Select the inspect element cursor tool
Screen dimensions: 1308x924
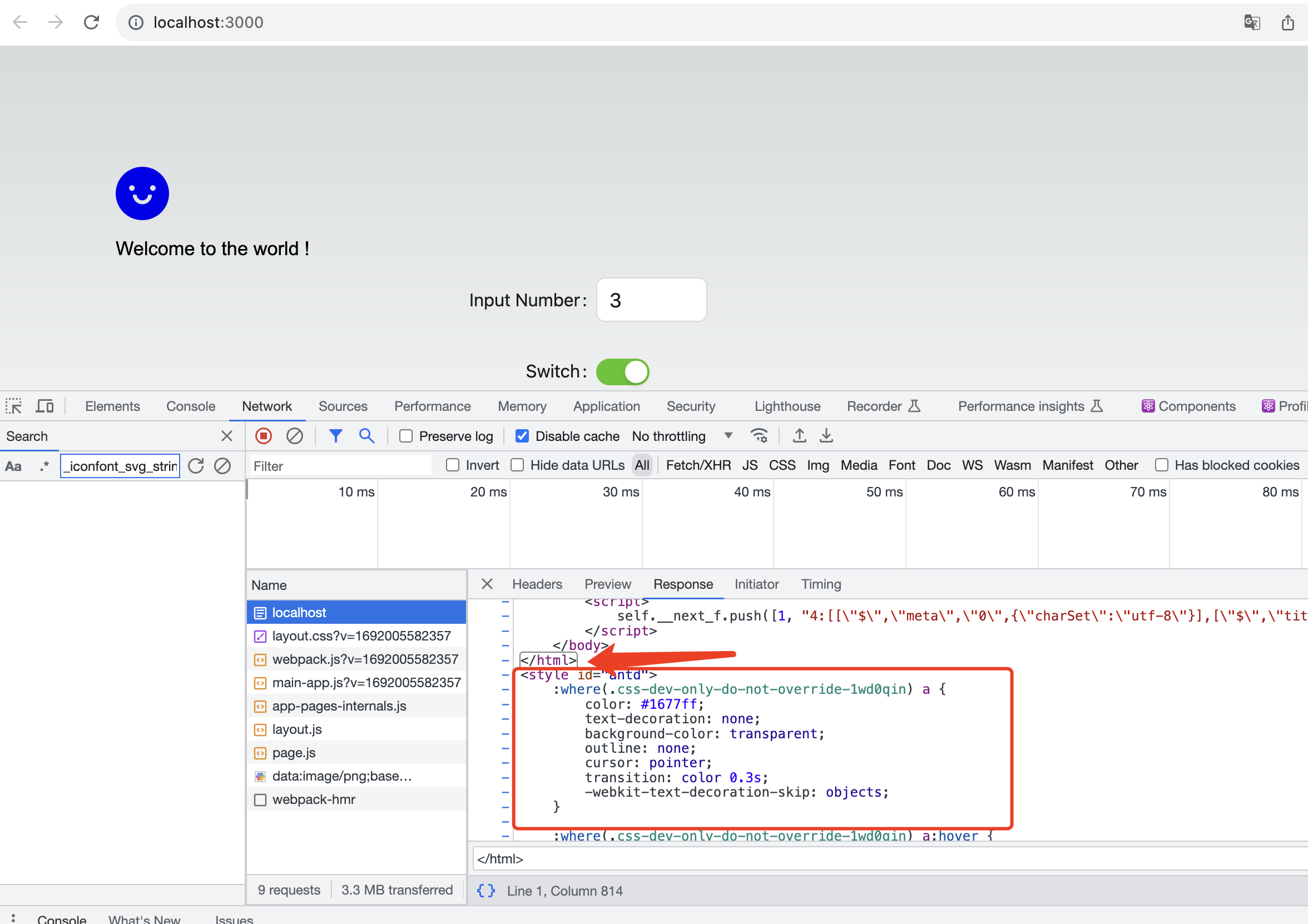coord(14,406)
